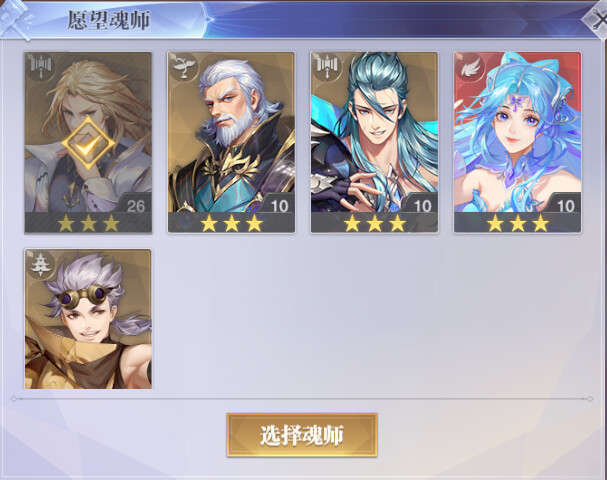This screenshot has height=480, width=607.
Task: Select the white-bearded elder soul master card
Action: 231,142
